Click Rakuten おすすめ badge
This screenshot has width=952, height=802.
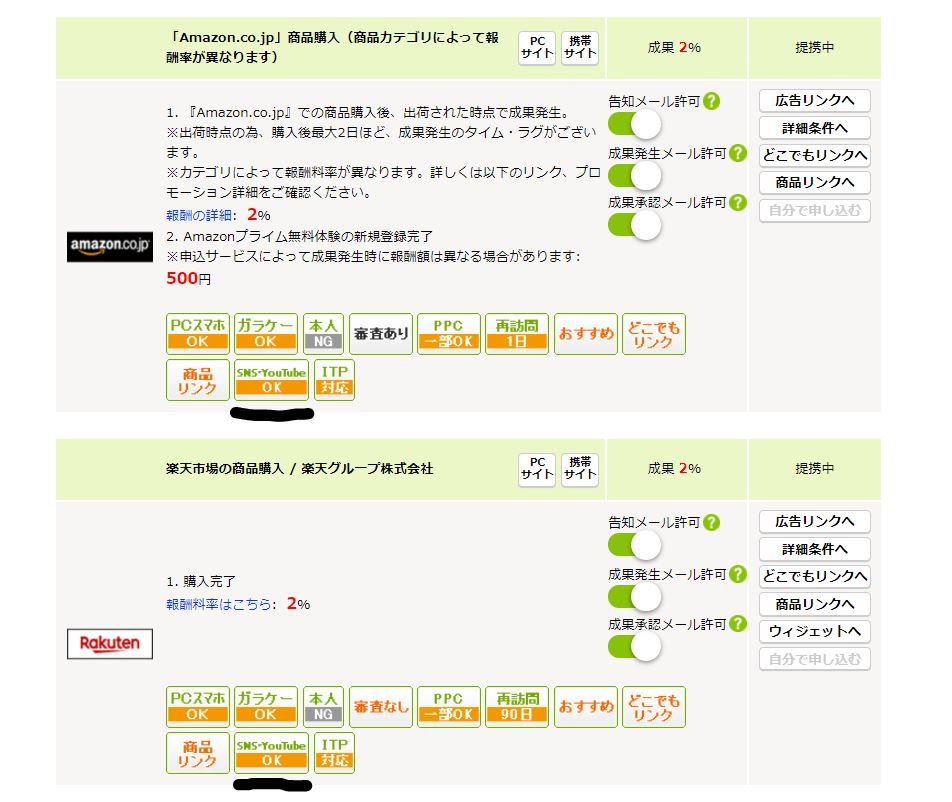586,707
